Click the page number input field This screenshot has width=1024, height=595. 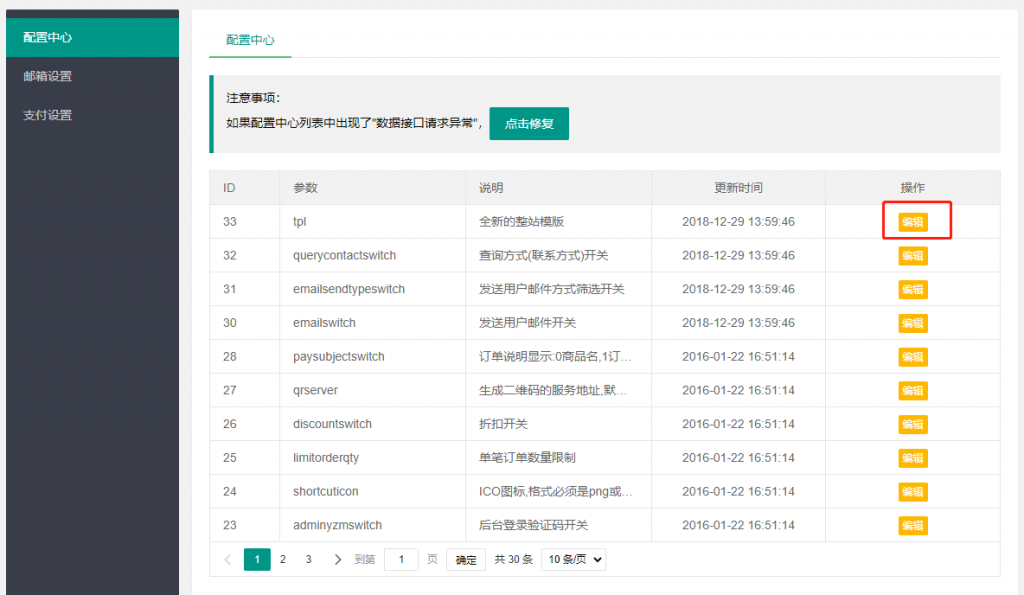coord(401,560)
